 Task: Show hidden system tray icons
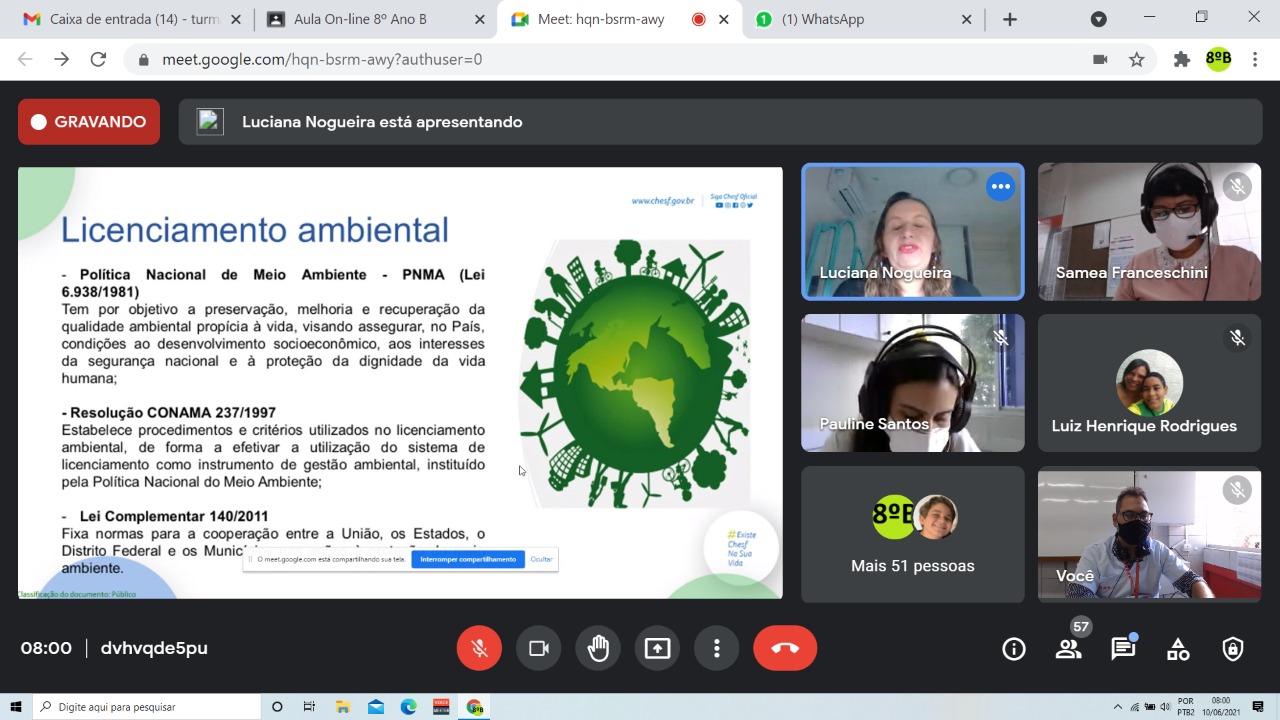coord(1118,707)
